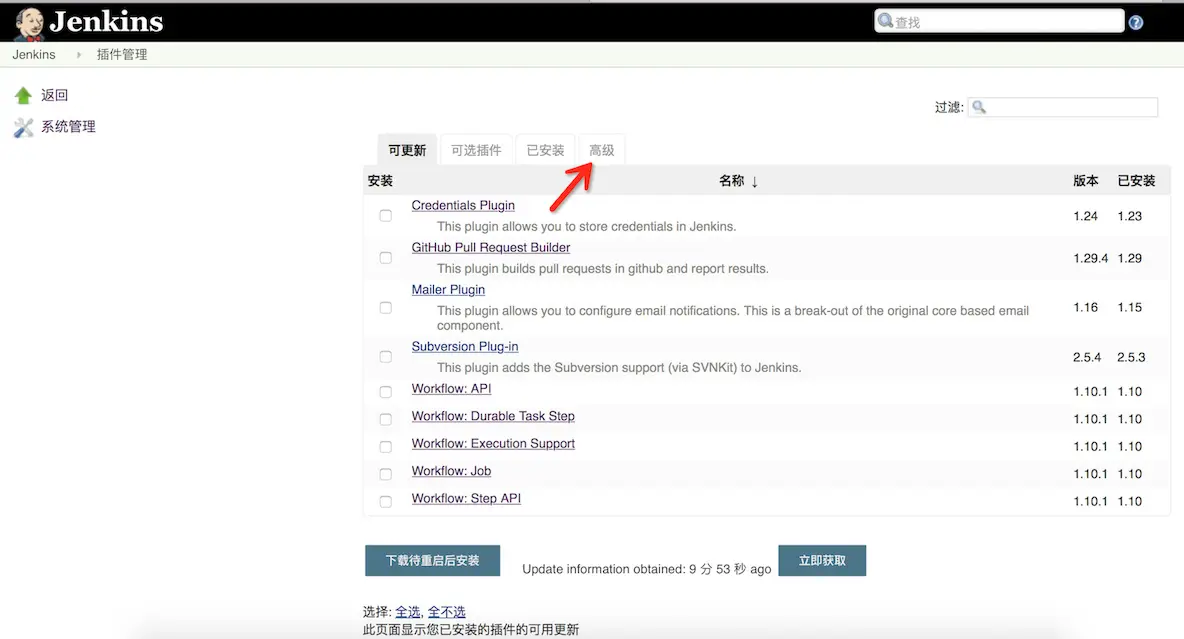Click installed version 1.15 of Mailer Plugin

(x=1130, y=307)
